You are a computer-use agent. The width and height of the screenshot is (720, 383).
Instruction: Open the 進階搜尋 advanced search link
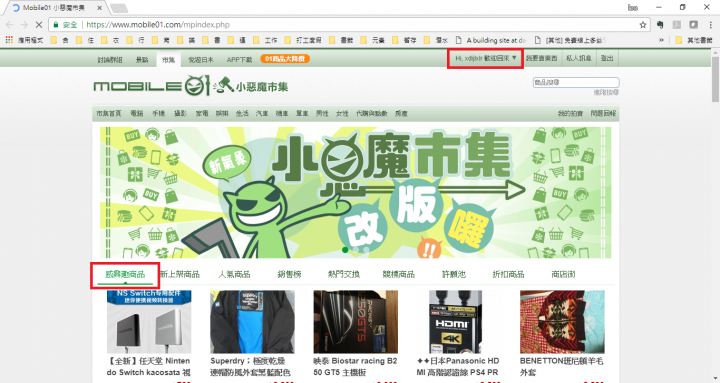click(606, 92)
